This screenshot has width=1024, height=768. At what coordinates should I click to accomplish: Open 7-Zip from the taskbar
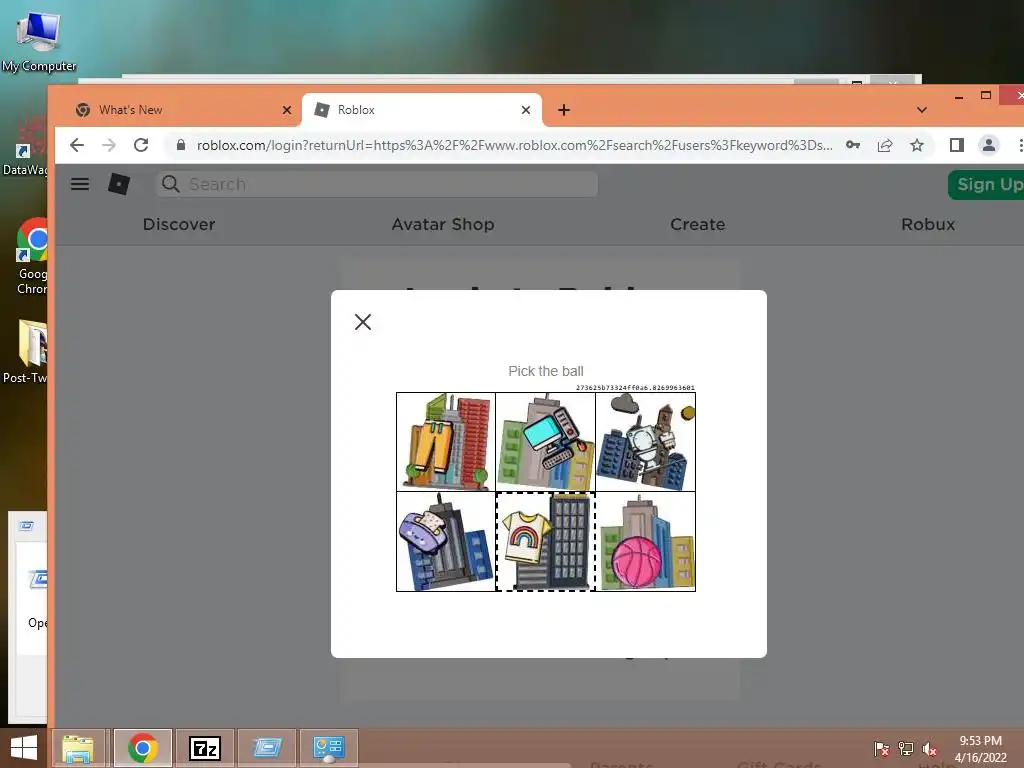tap(204, 748)
